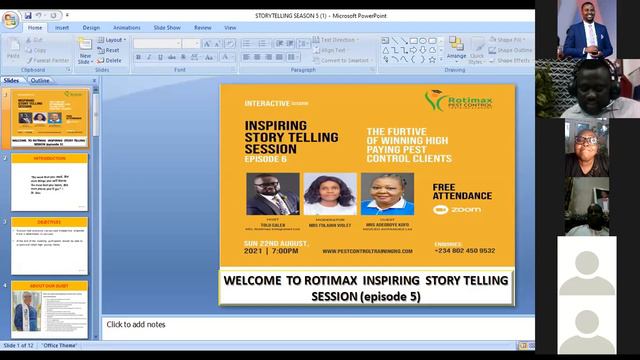
Task: Switch to the Home ribbon tab
Action: point(35,28)
